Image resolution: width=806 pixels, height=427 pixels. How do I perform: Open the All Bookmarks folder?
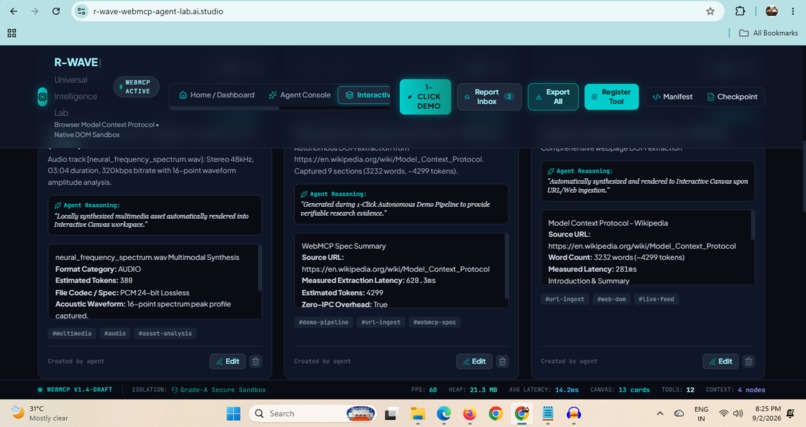click(x=768, y=33)
